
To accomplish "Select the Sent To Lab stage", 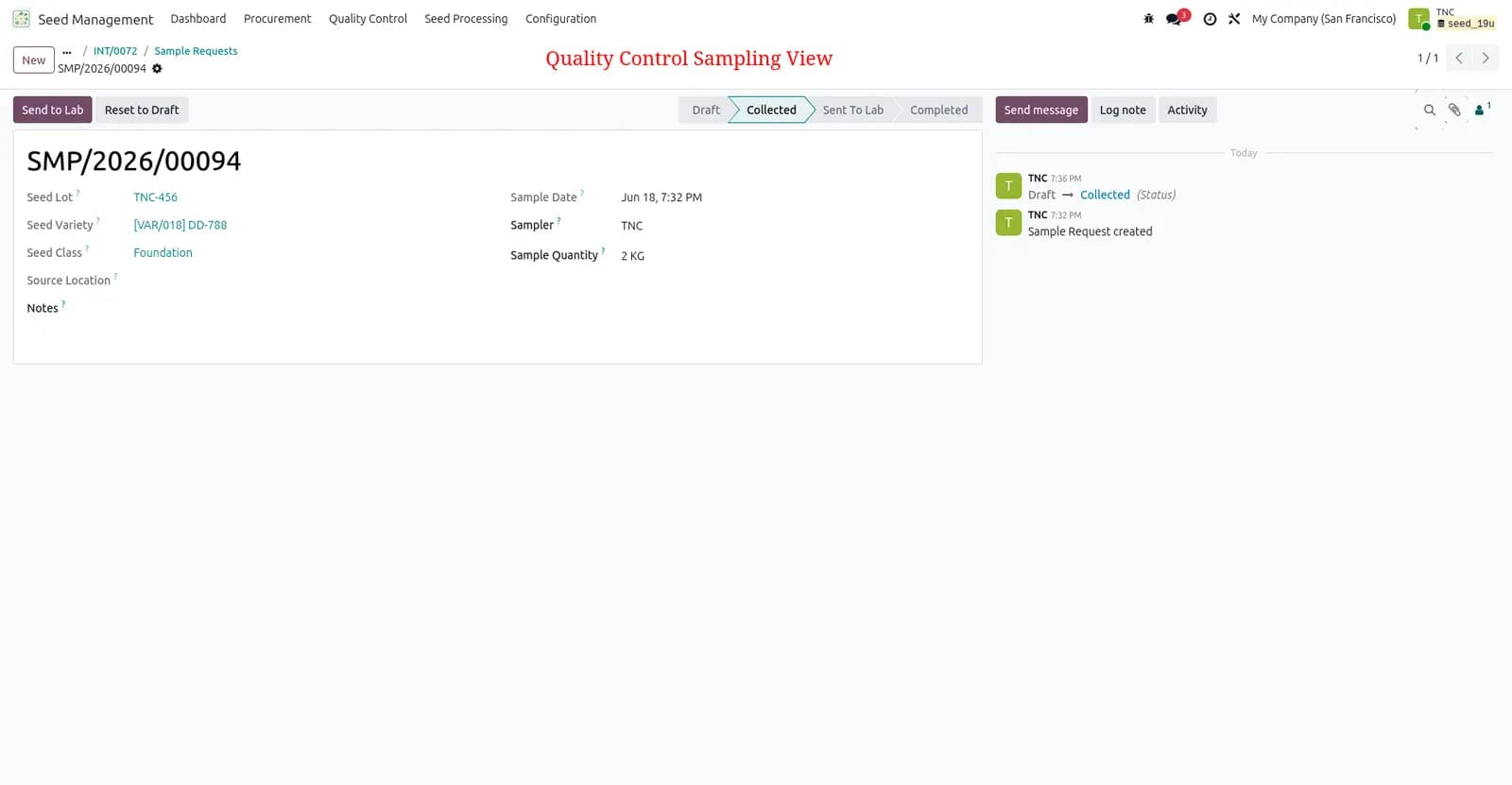I will pyautogui.click(x=853, y=110).
